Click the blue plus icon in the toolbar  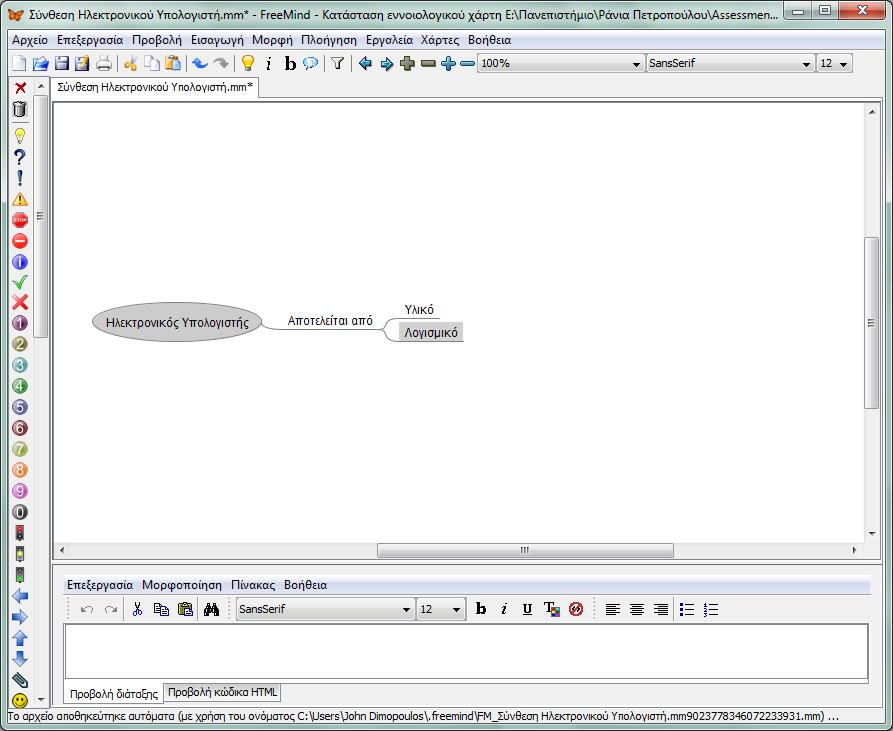[x=448, y=63]
